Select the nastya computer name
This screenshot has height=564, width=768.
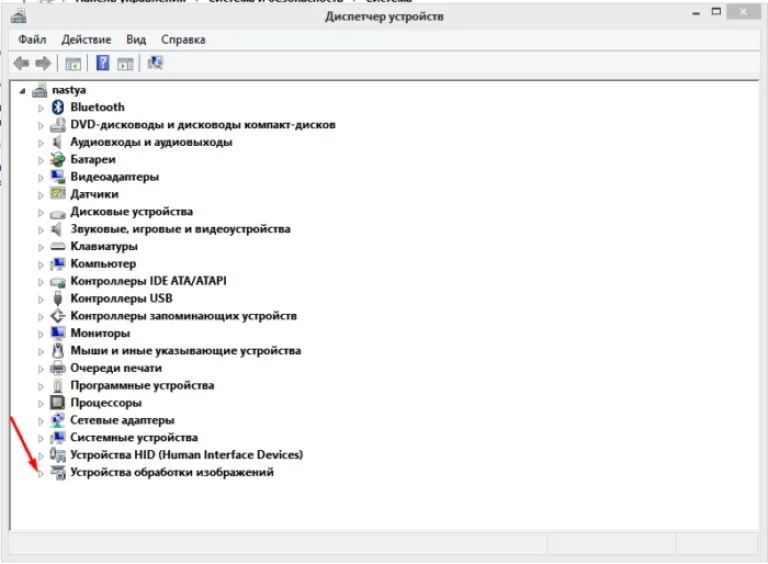(x=69, y=90)
